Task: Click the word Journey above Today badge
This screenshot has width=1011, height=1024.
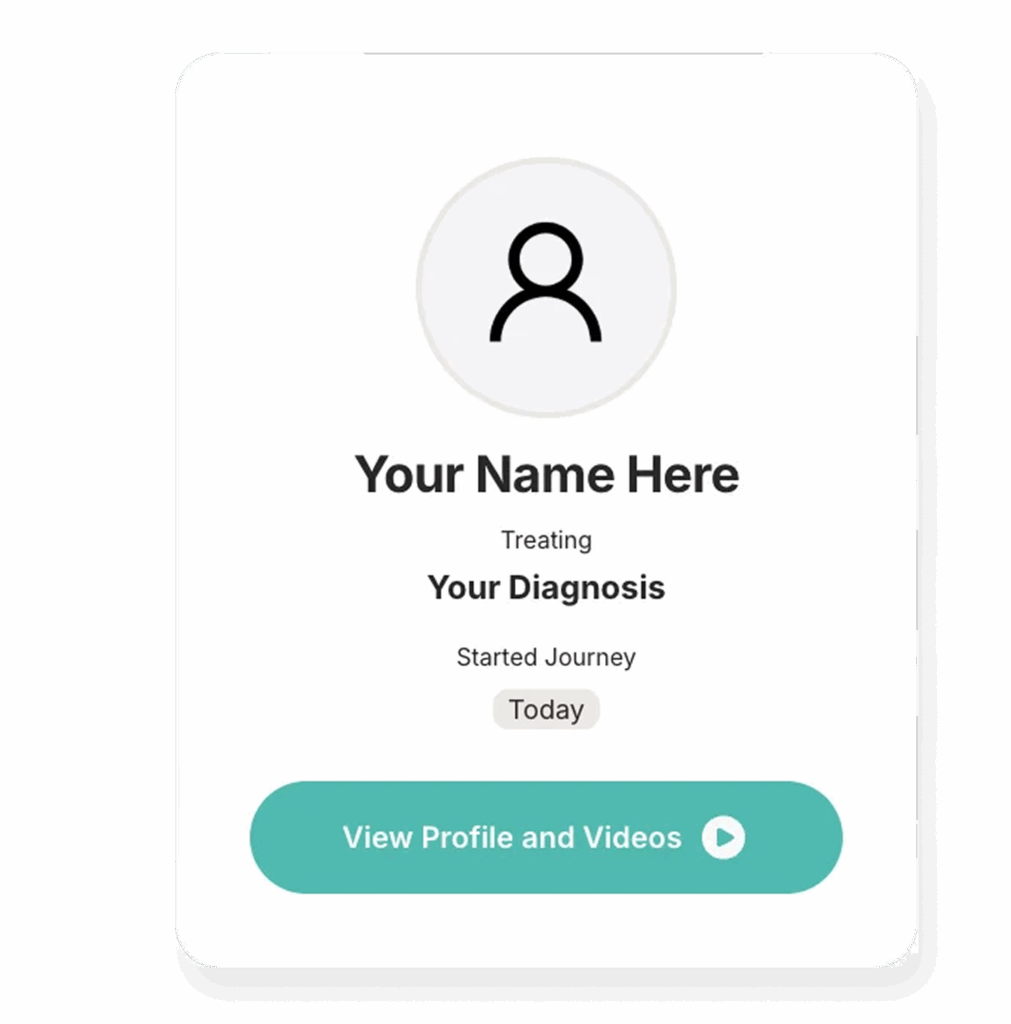Action: [590, 657]
